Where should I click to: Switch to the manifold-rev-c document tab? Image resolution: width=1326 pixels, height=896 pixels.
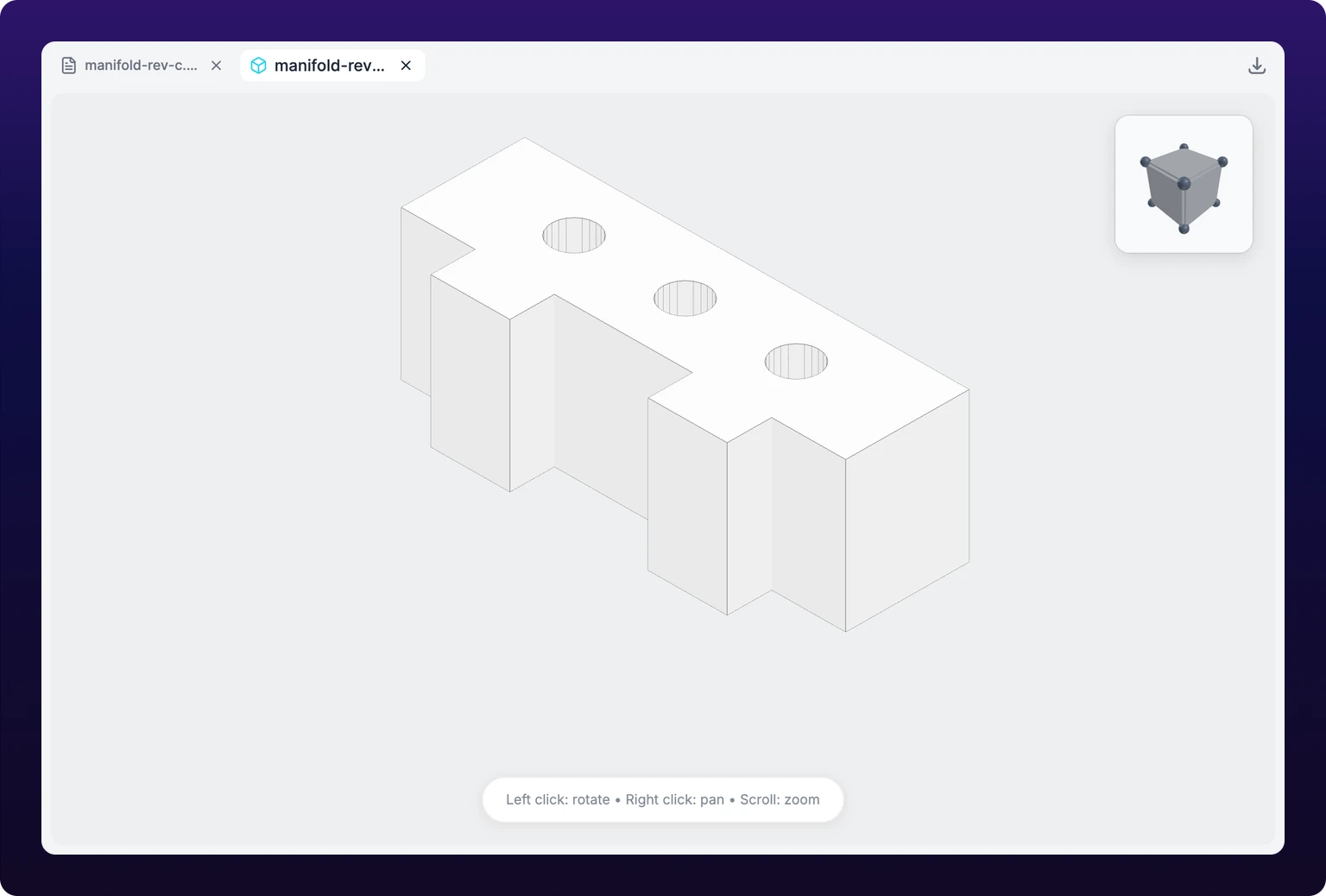(x=142, y=66)
